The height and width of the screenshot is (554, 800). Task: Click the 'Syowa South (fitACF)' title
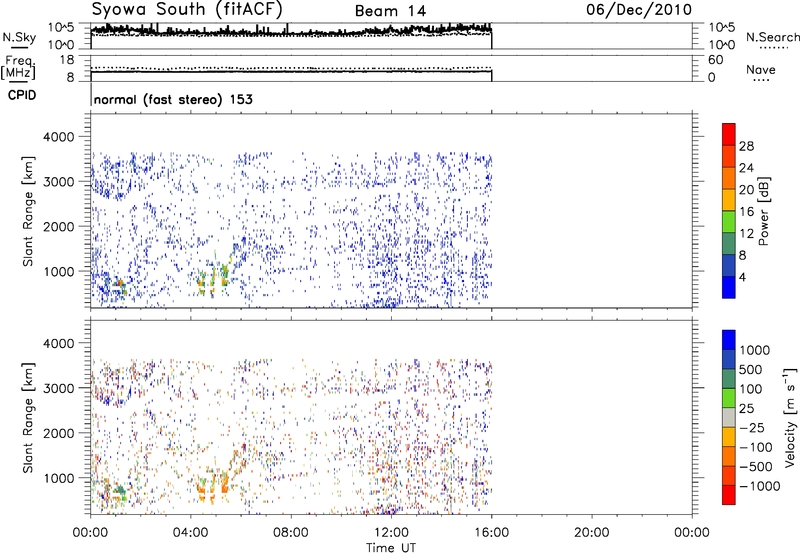[x=187, y=10]
